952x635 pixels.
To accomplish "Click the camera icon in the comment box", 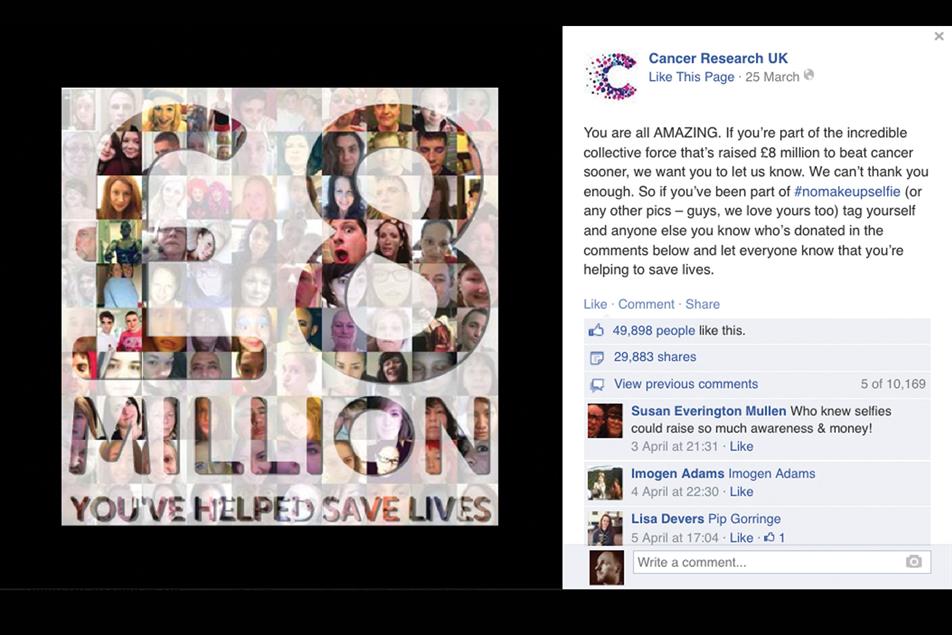I will pyautogui.click(x=913, y=562).
